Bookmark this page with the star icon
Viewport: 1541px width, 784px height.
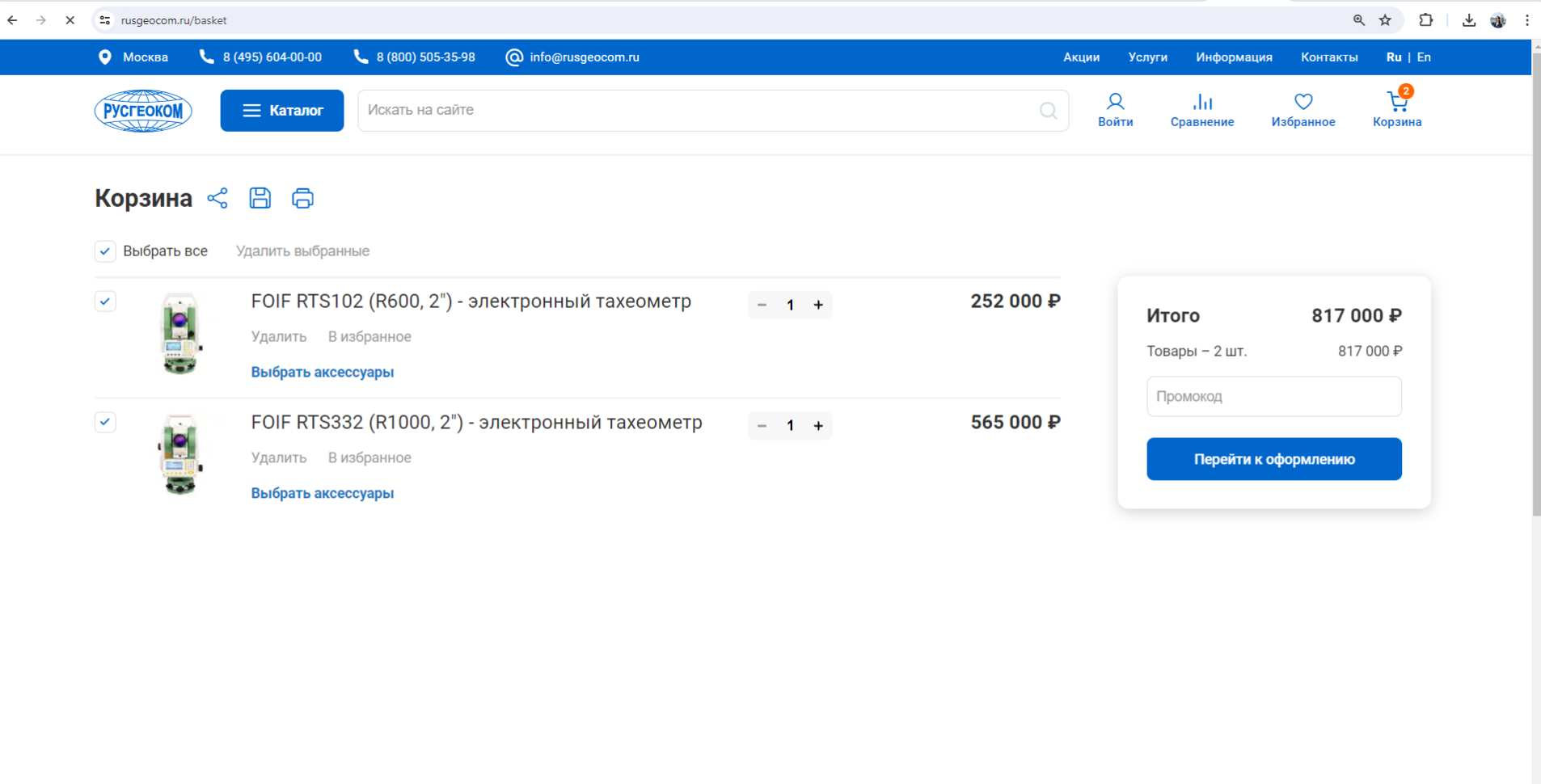tap(1386, 20)
